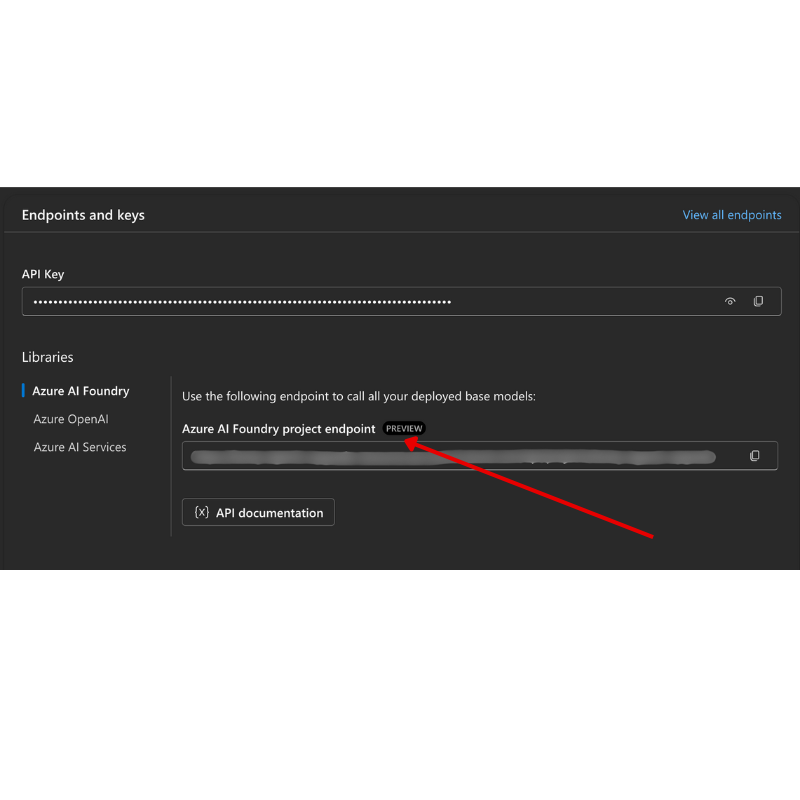Image resolution: width=800 pixels, height=800 pixels.
Task: Click the copy icon furthest right in API Key row
Action: point(758,301)
